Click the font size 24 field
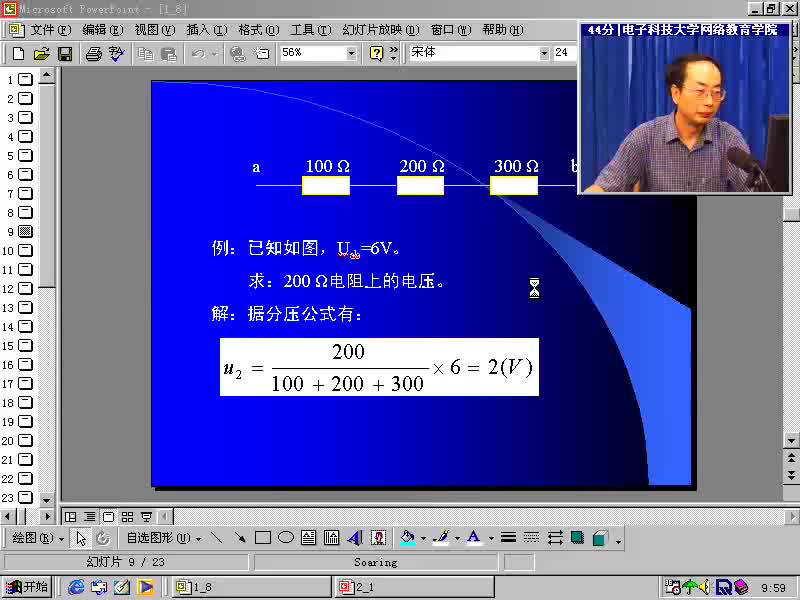Viewport: 800px width, 600px height. click(x=564, y=53)
